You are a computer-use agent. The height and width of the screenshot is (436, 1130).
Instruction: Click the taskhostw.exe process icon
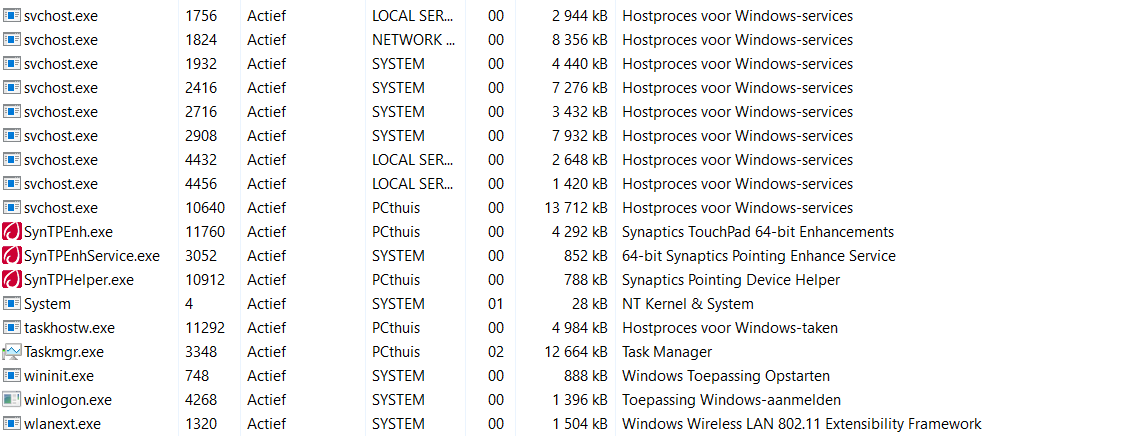pos(12,328)
